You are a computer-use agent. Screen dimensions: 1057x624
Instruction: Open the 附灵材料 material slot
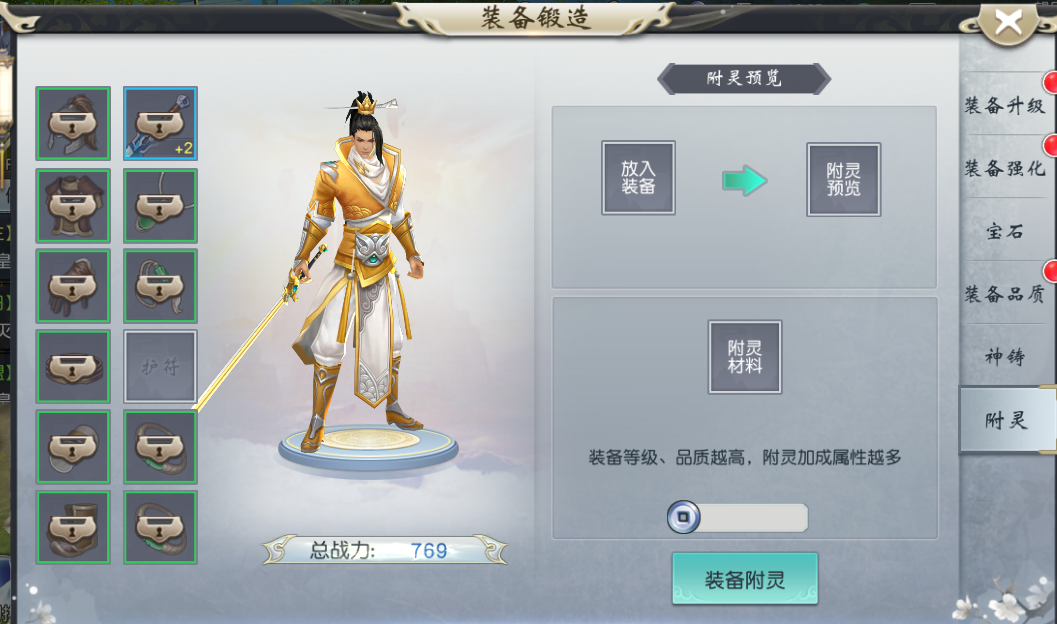coord(745,357)
